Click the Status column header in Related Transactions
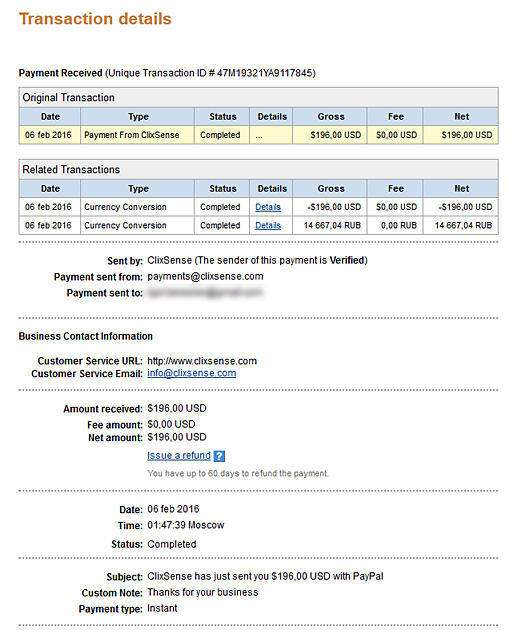The height and width of the screenshot is (632, 520). coord(222,189)
